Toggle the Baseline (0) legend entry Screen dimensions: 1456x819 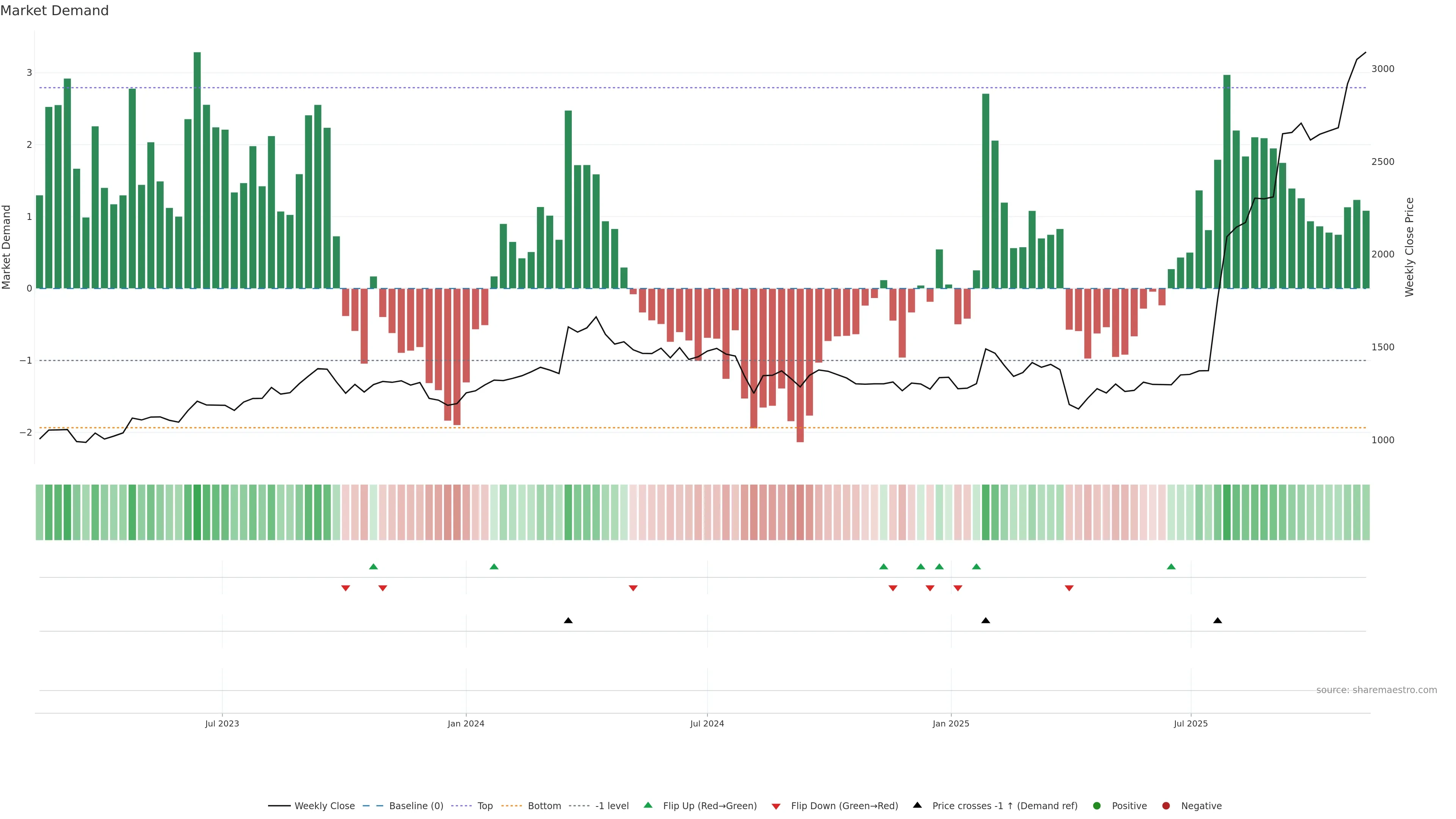(416, 805)
